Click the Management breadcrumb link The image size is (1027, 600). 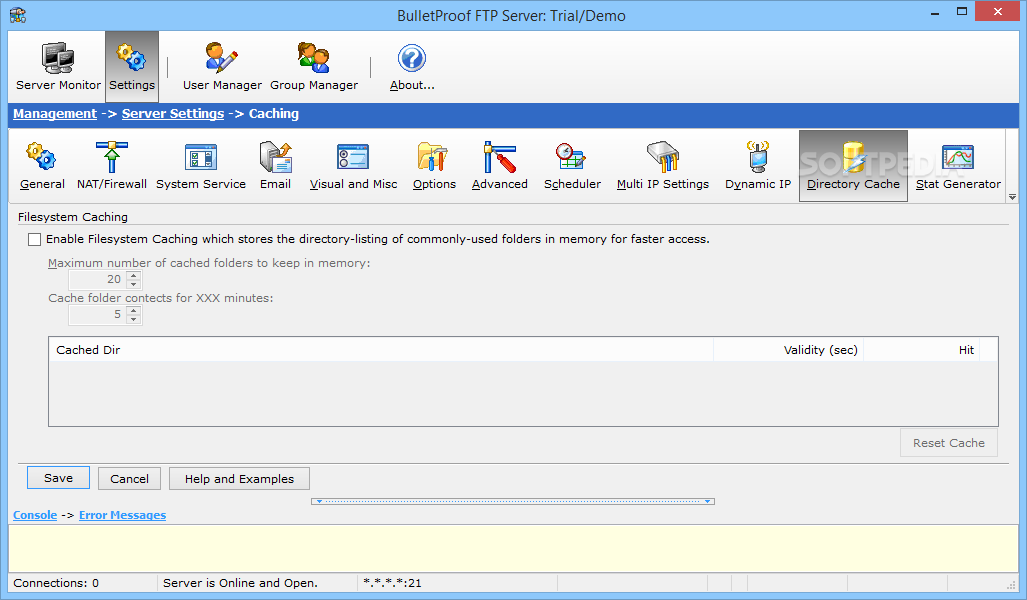coord(55,113)
